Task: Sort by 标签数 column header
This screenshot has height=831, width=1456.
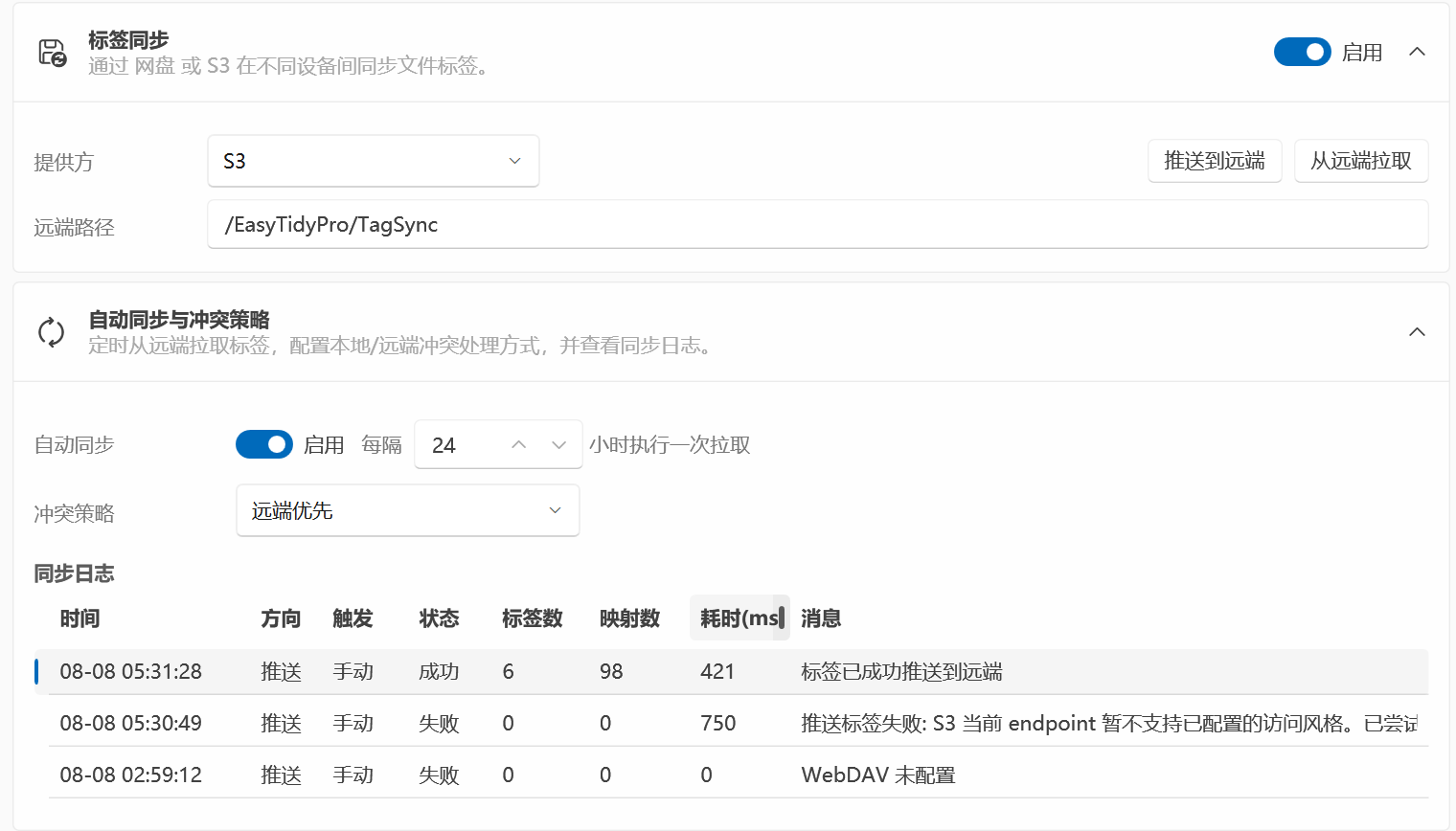Action: pyautogui.click(x=533, y=618)
